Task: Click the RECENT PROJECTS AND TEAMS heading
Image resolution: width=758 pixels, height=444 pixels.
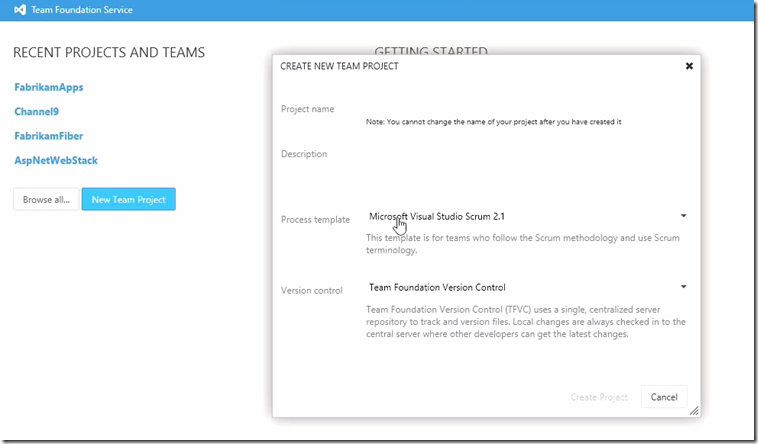Action: pos(109,52)
